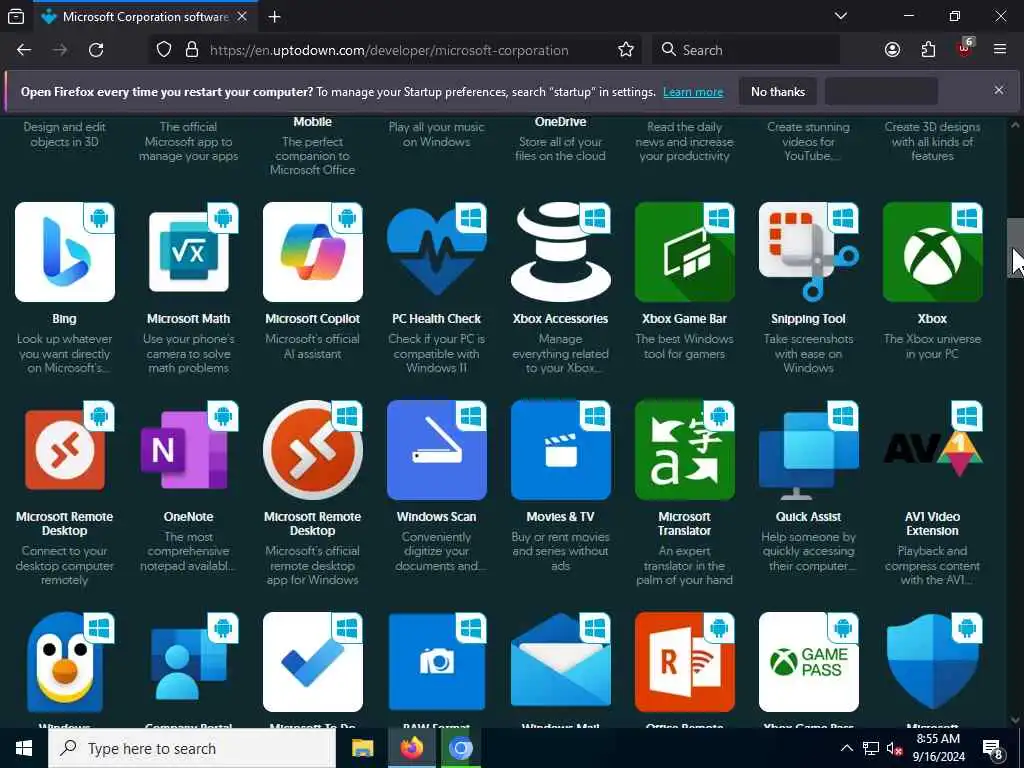Open File Explorer from the taskbar
Image resolution: width=1024 pixels, height=768 pixels.
(362, 748)
